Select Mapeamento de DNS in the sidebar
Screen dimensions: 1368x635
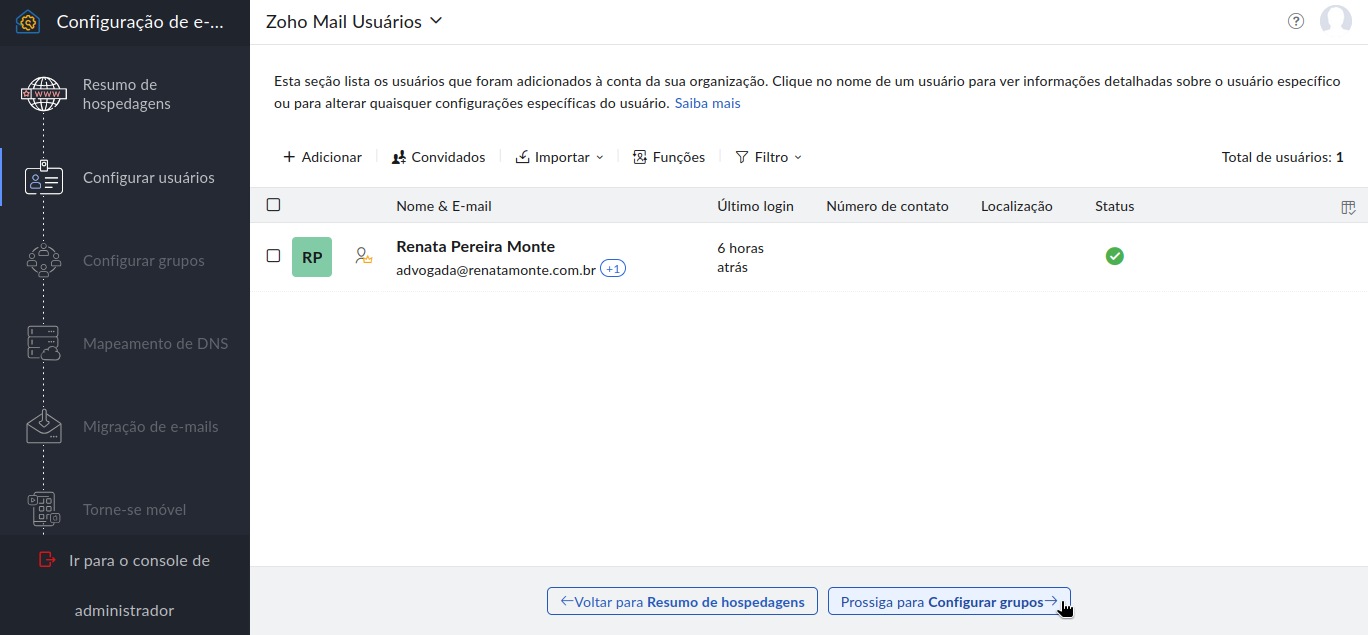[156, 344]
